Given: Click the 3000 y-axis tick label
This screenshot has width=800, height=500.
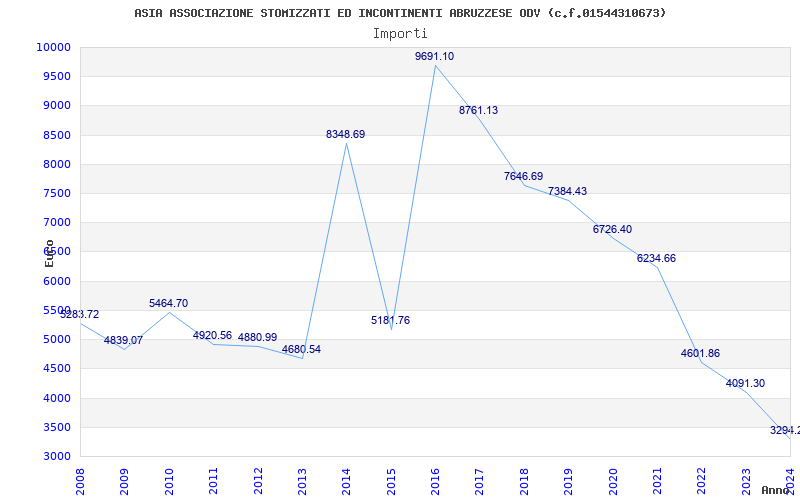Looking at the screenshot, I should coord(56,457).
